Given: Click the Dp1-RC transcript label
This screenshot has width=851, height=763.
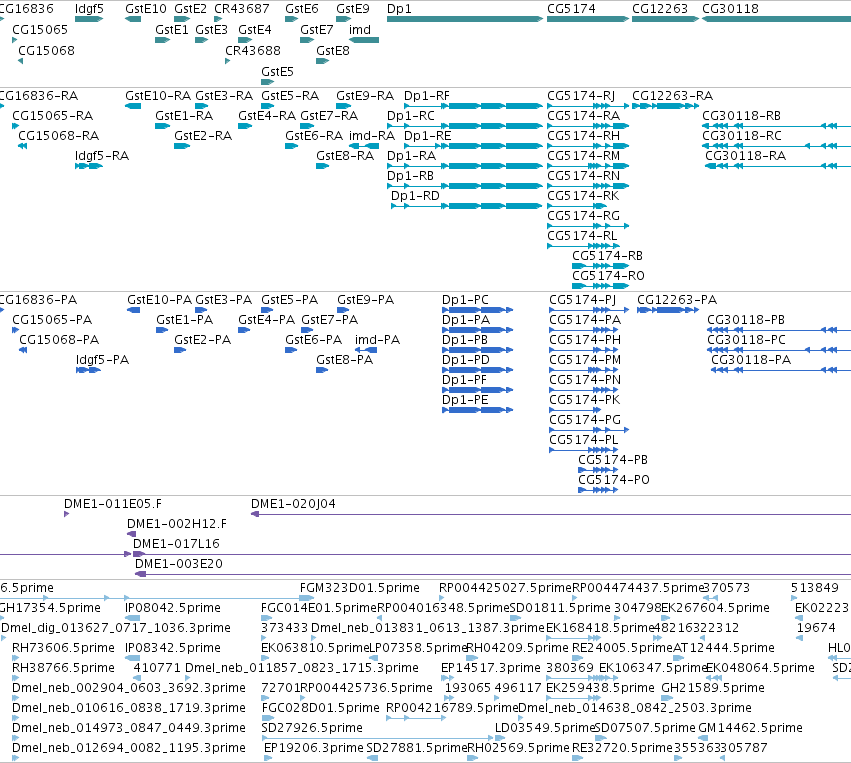Looking at the screenshot, I should click(x=411, y=116).
